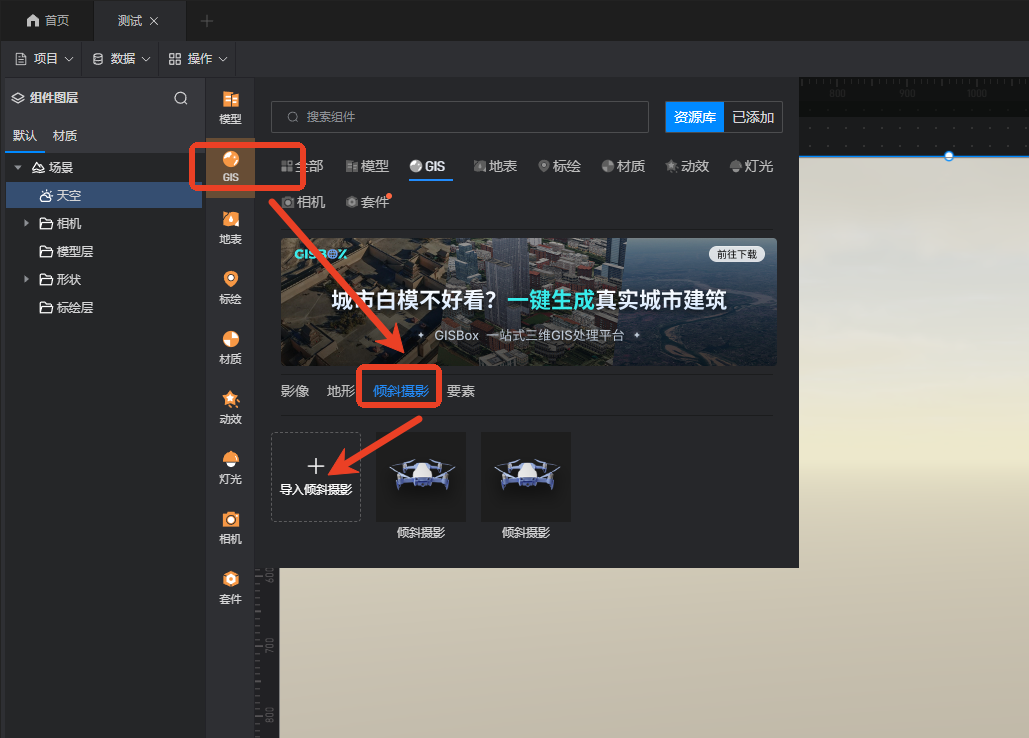This screenshot has width=1029, height=738.
Task: Click the 前往下载 button on banner
Action: pyautogui.click(x=736, y=255)
